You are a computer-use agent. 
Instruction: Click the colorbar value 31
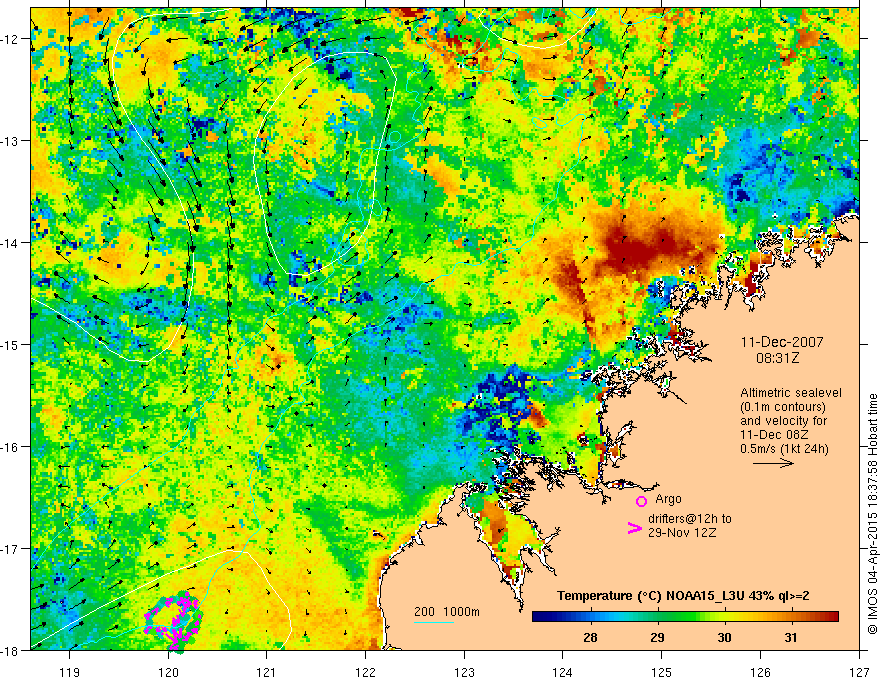click(791, 637)
